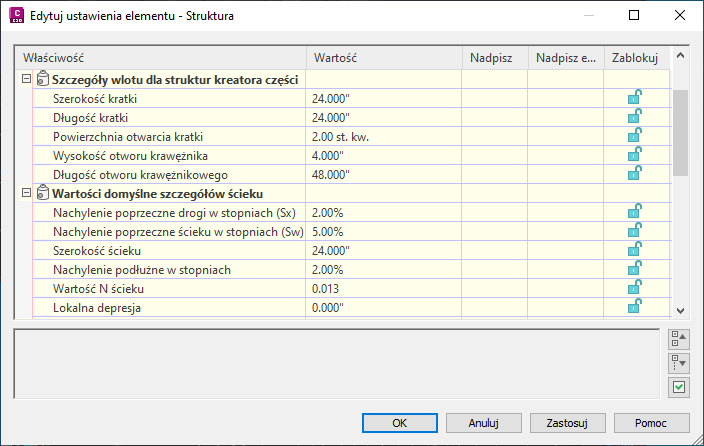Click the collapse all categories icon
Screen dimensions: 704x446
(x=678, y=339)
